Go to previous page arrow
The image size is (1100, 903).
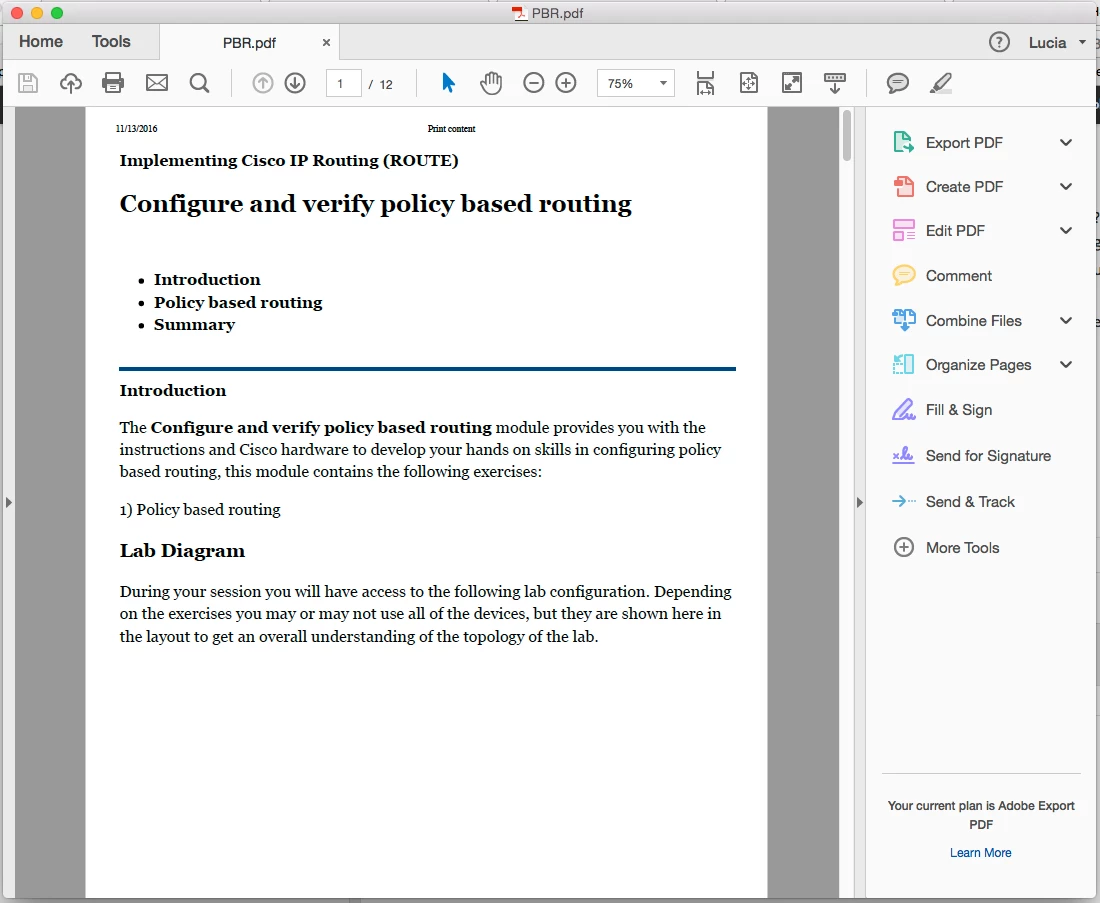pyautogui.click(x=262, y=83)
